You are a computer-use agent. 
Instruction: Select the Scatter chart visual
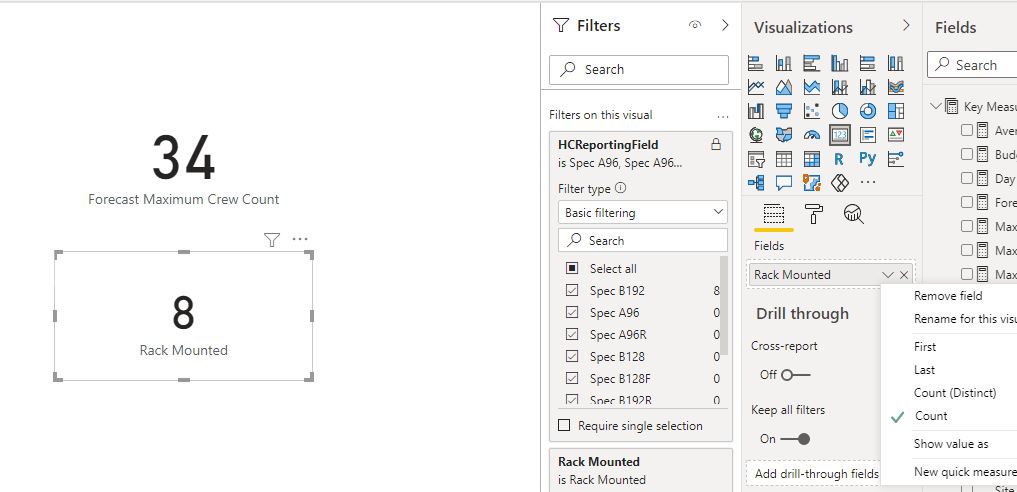[x=811, y=111]
